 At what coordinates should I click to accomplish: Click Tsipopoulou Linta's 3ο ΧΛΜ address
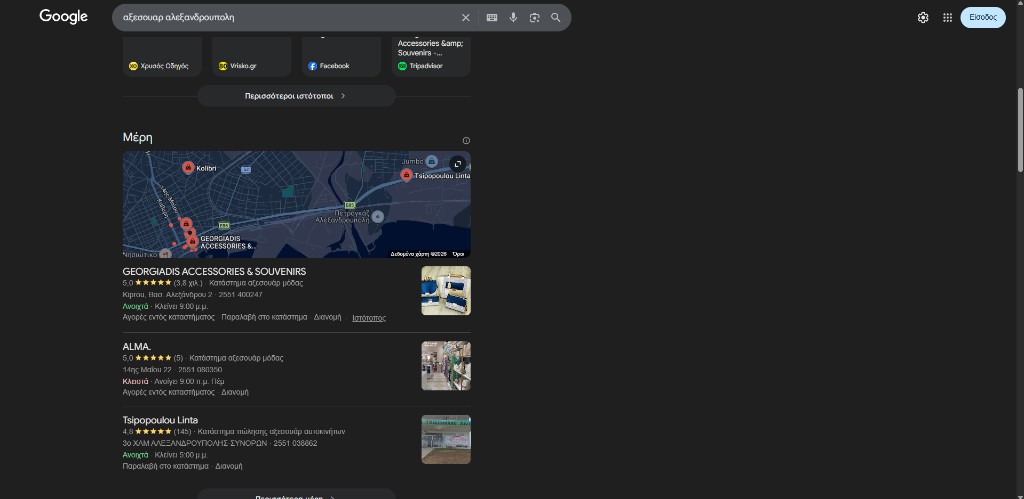coord(195,443)
